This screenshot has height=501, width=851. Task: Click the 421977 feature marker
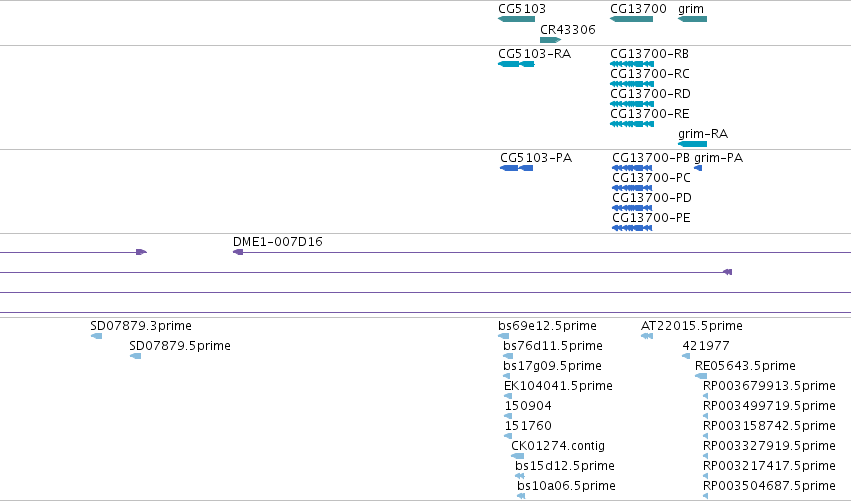pos(686,356)
